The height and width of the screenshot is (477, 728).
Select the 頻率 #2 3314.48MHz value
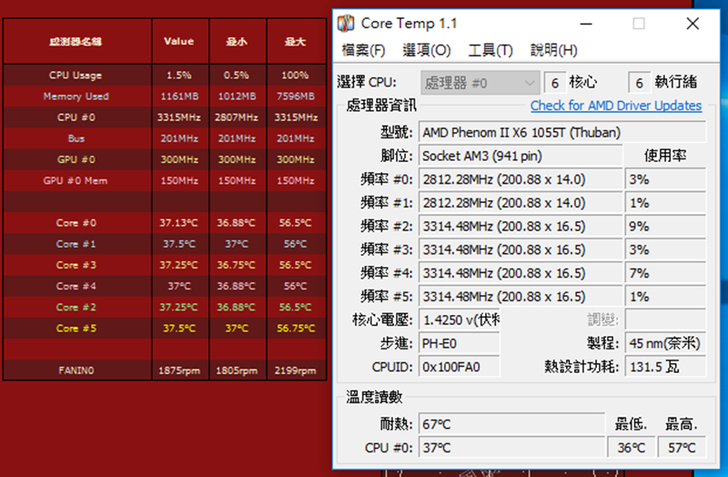520,227
